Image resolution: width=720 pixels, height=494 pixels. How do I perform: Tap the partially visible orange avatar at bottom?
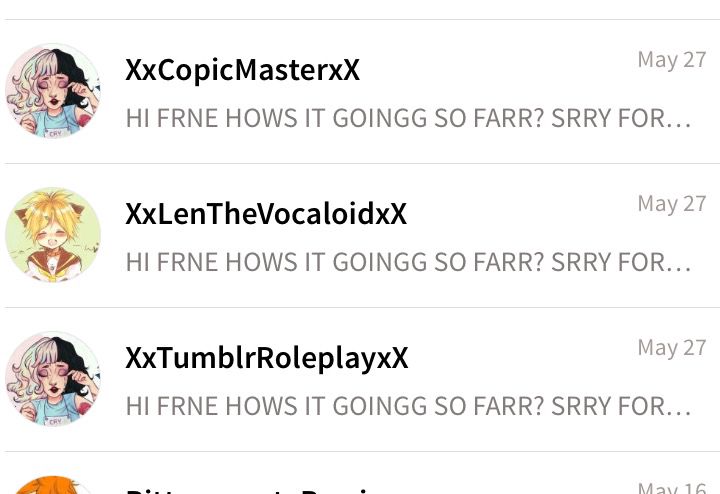(53, 485)
